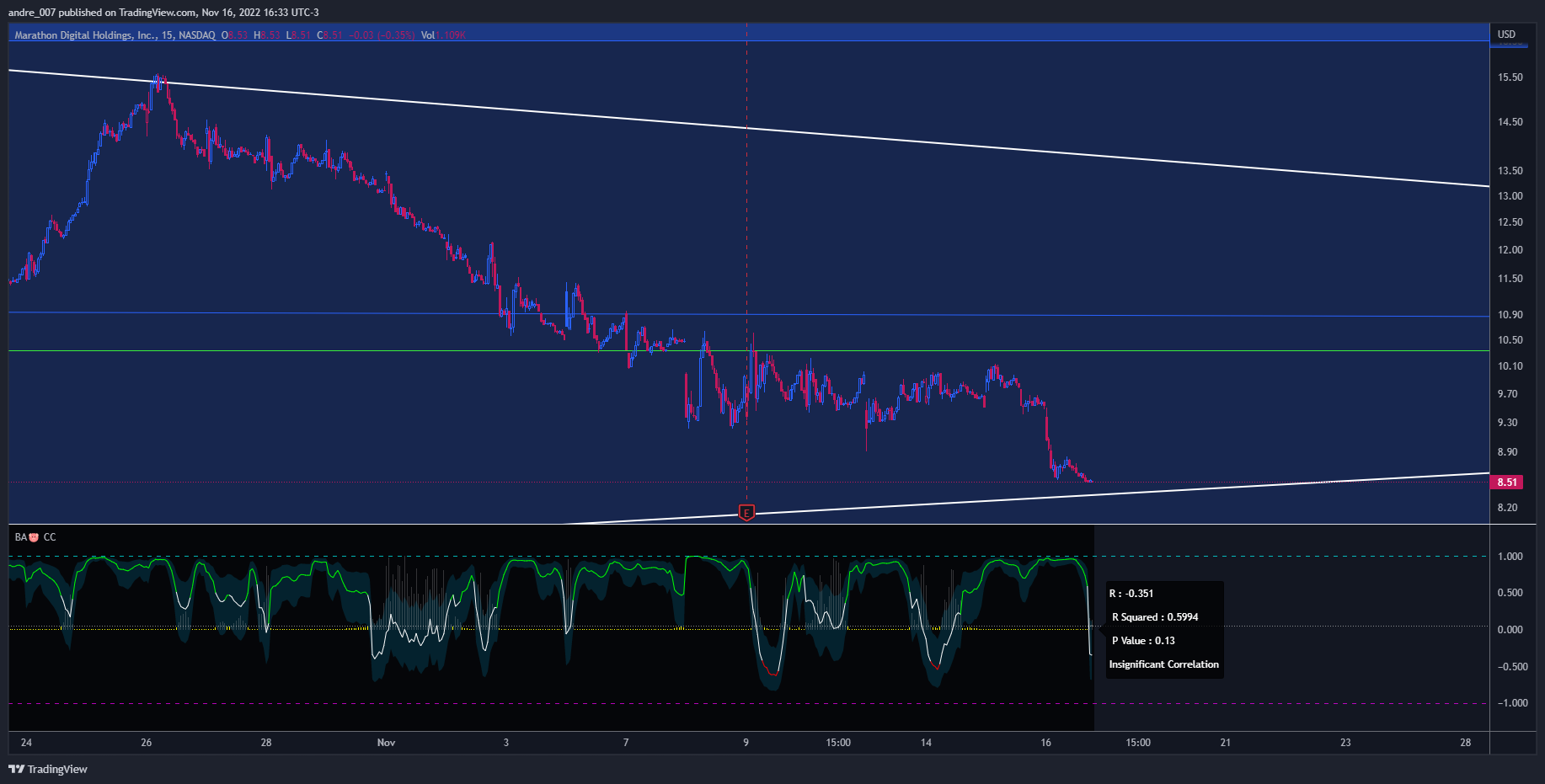Click the P Value : 0.13 readout
Screen dimensions: 1545x784
point(1143,641)
